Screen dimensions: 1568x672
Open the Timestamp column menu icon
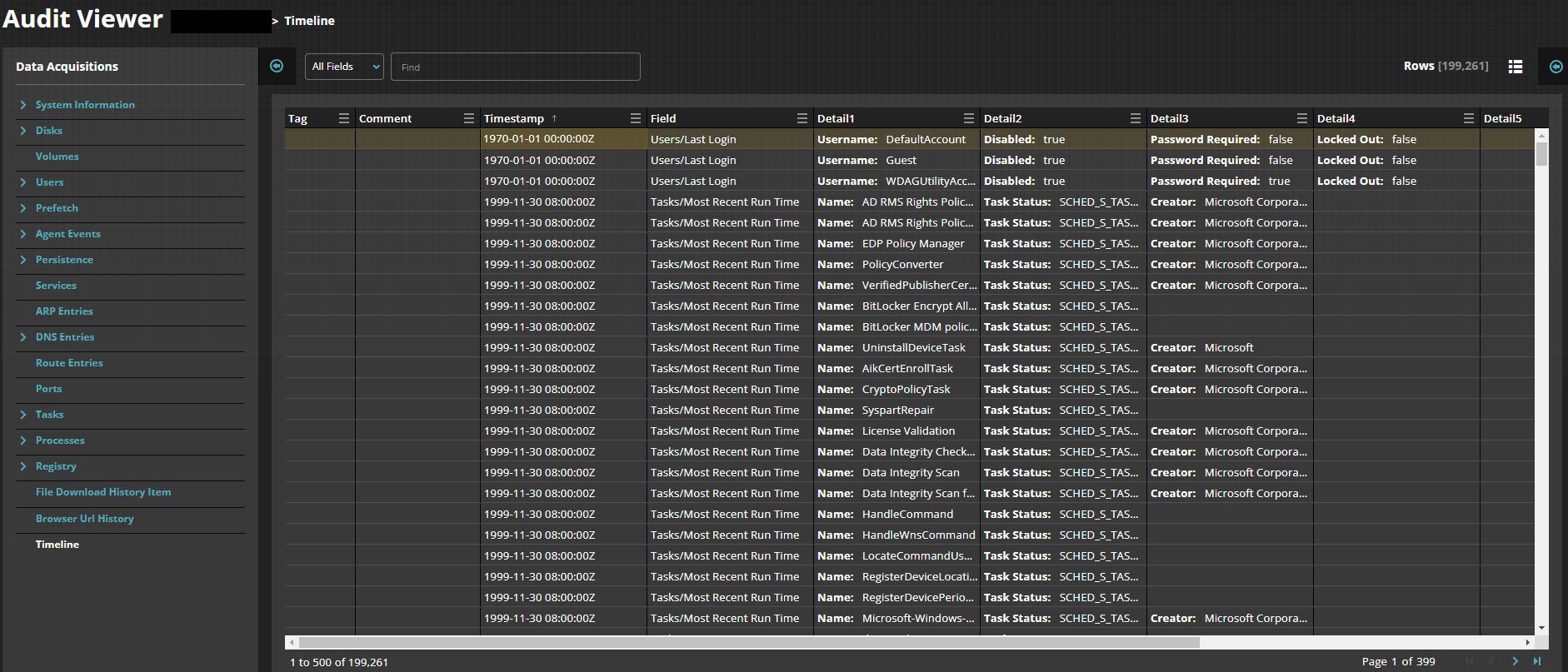[635, 118]
